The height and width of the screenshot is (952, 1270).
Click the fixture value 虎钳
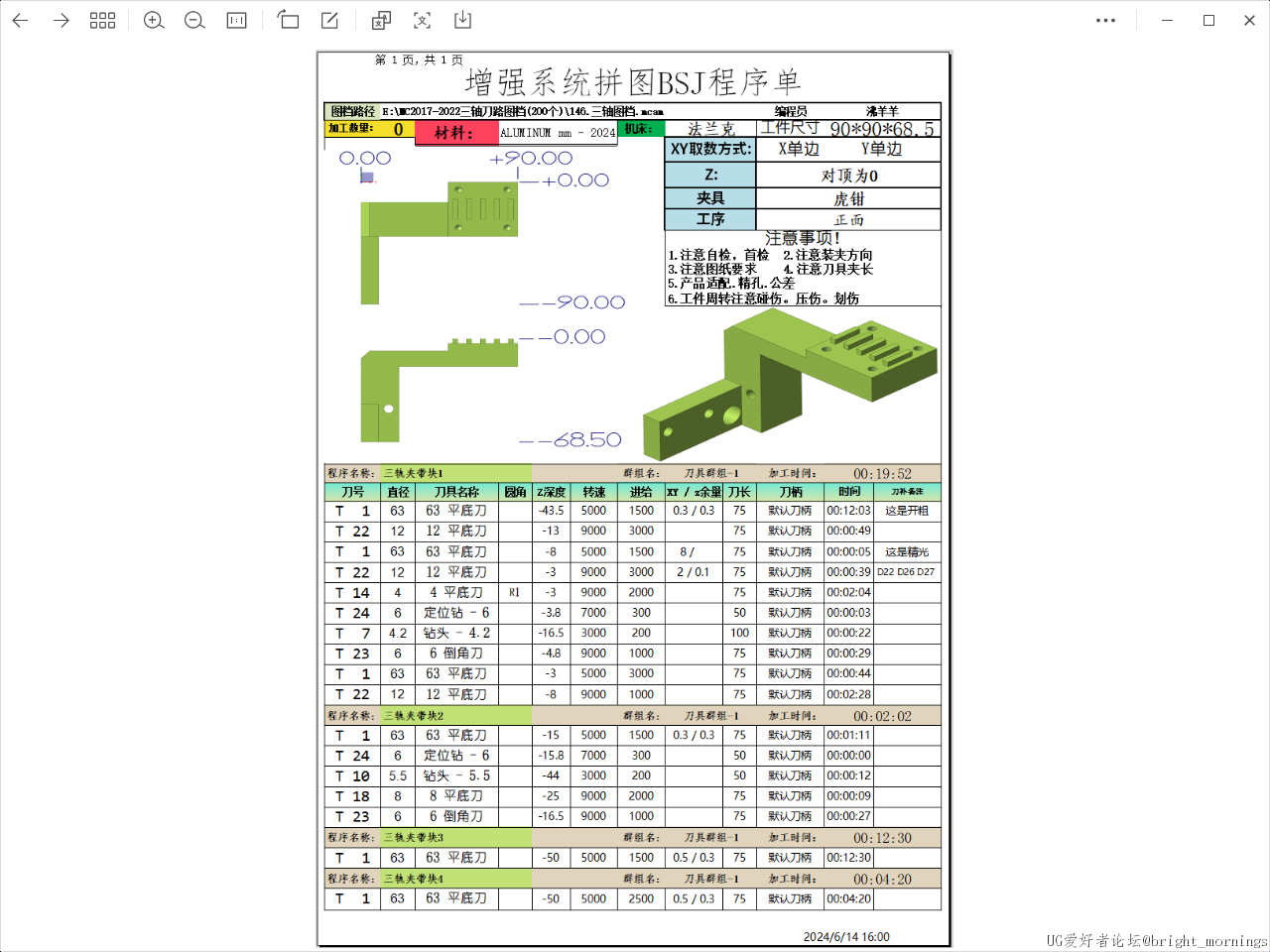click(848, 198)
